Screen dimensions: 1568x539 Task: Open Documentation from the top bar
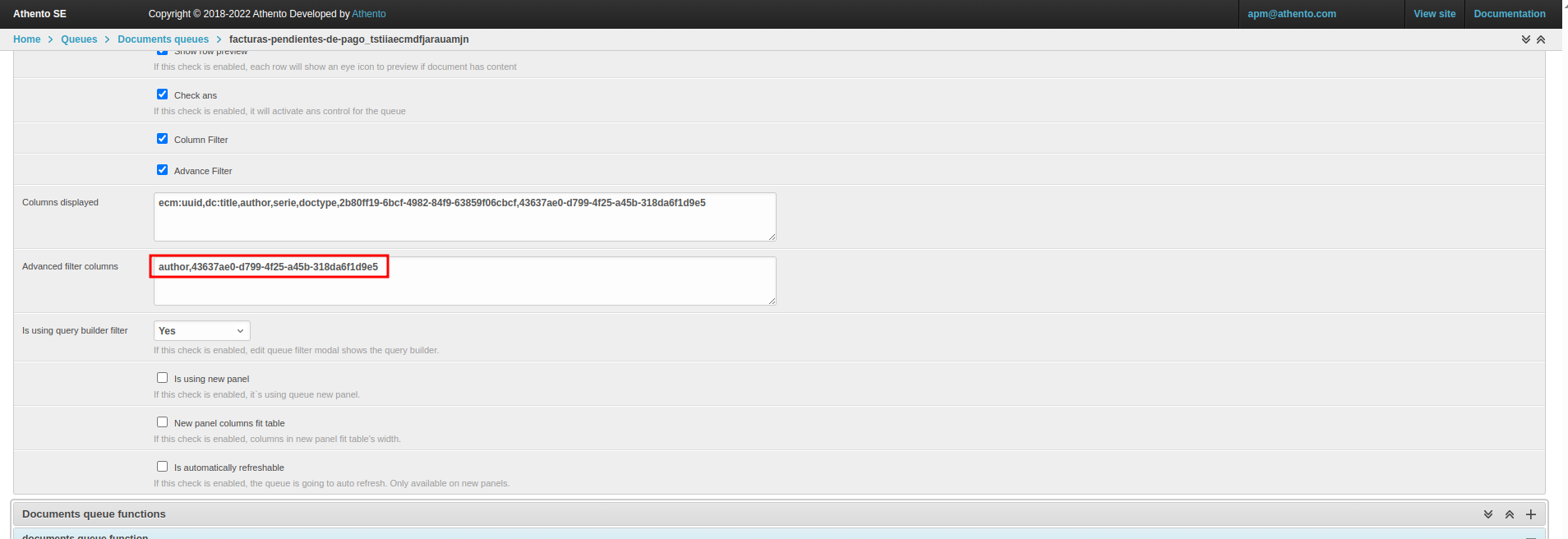click(1509, 14)
